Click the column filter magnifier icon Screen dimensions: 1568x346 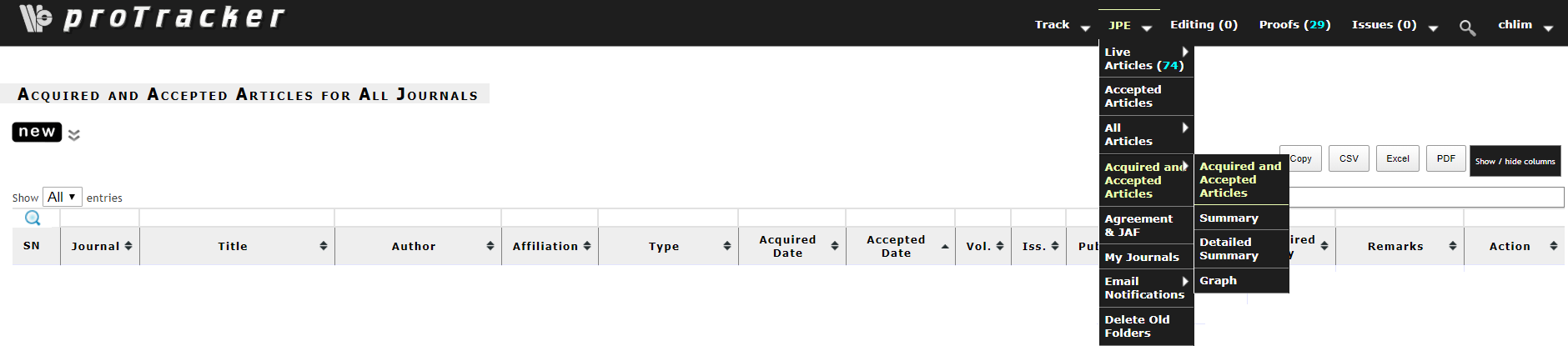pos(33,218)
